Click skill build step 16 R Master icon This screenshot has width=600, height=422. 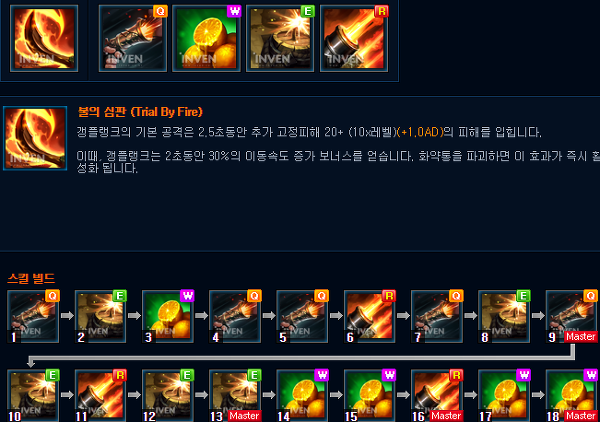click(x=437, y=396)
